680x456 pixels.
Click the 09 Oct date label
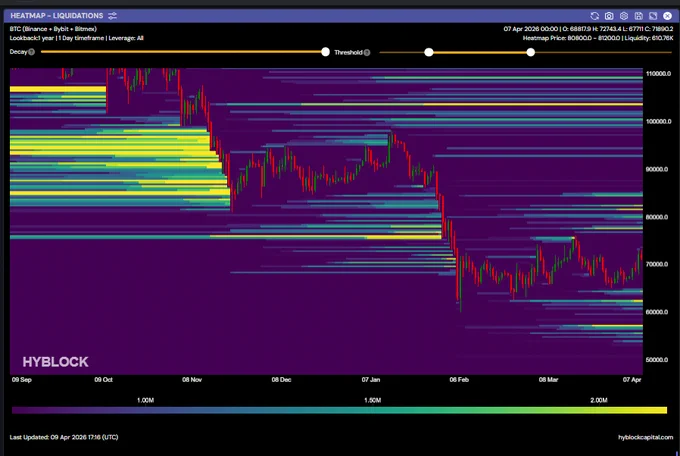click(103, 380)
